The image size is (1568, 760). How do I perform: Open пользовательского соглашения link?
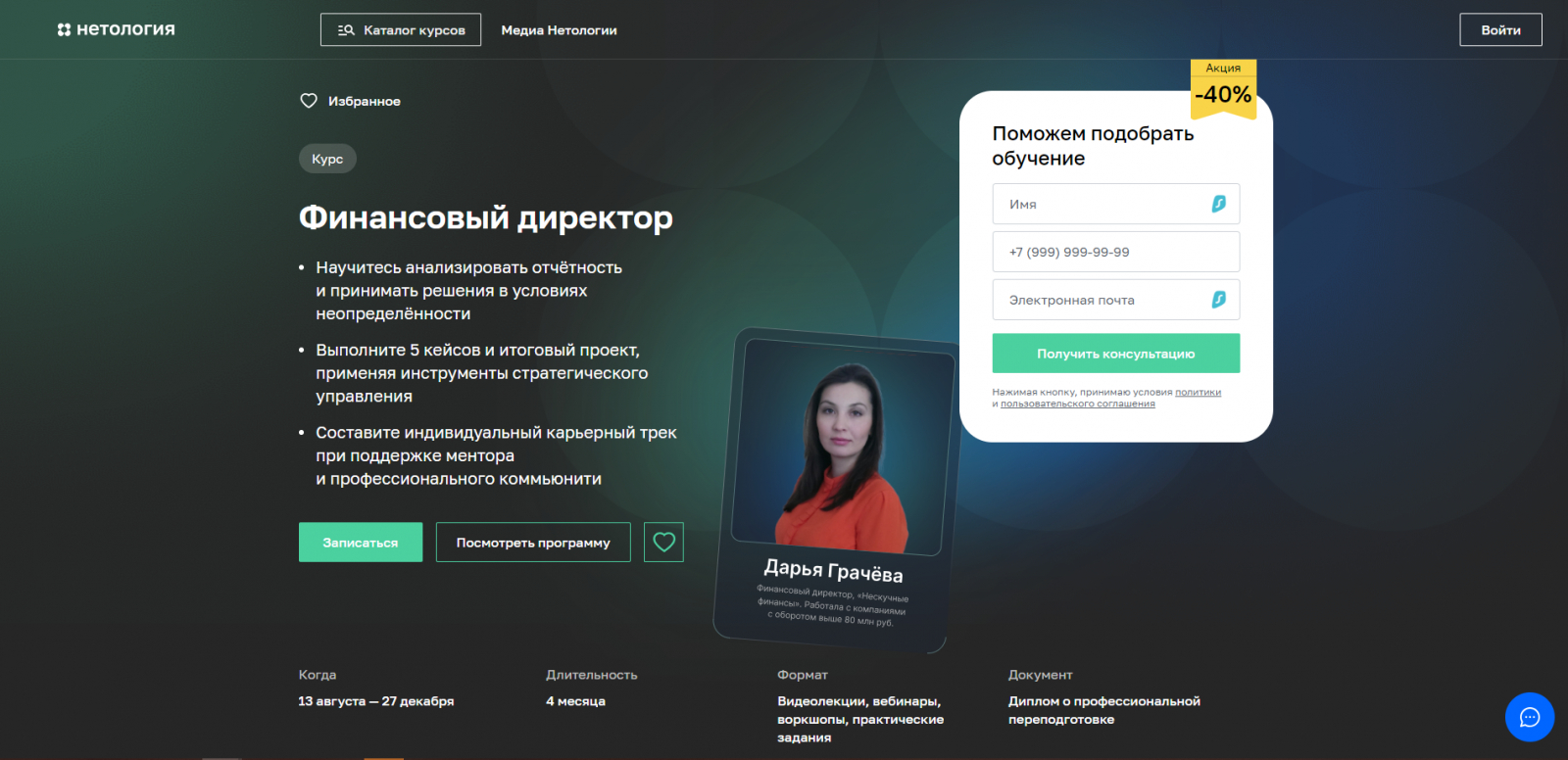(1077, 404)
